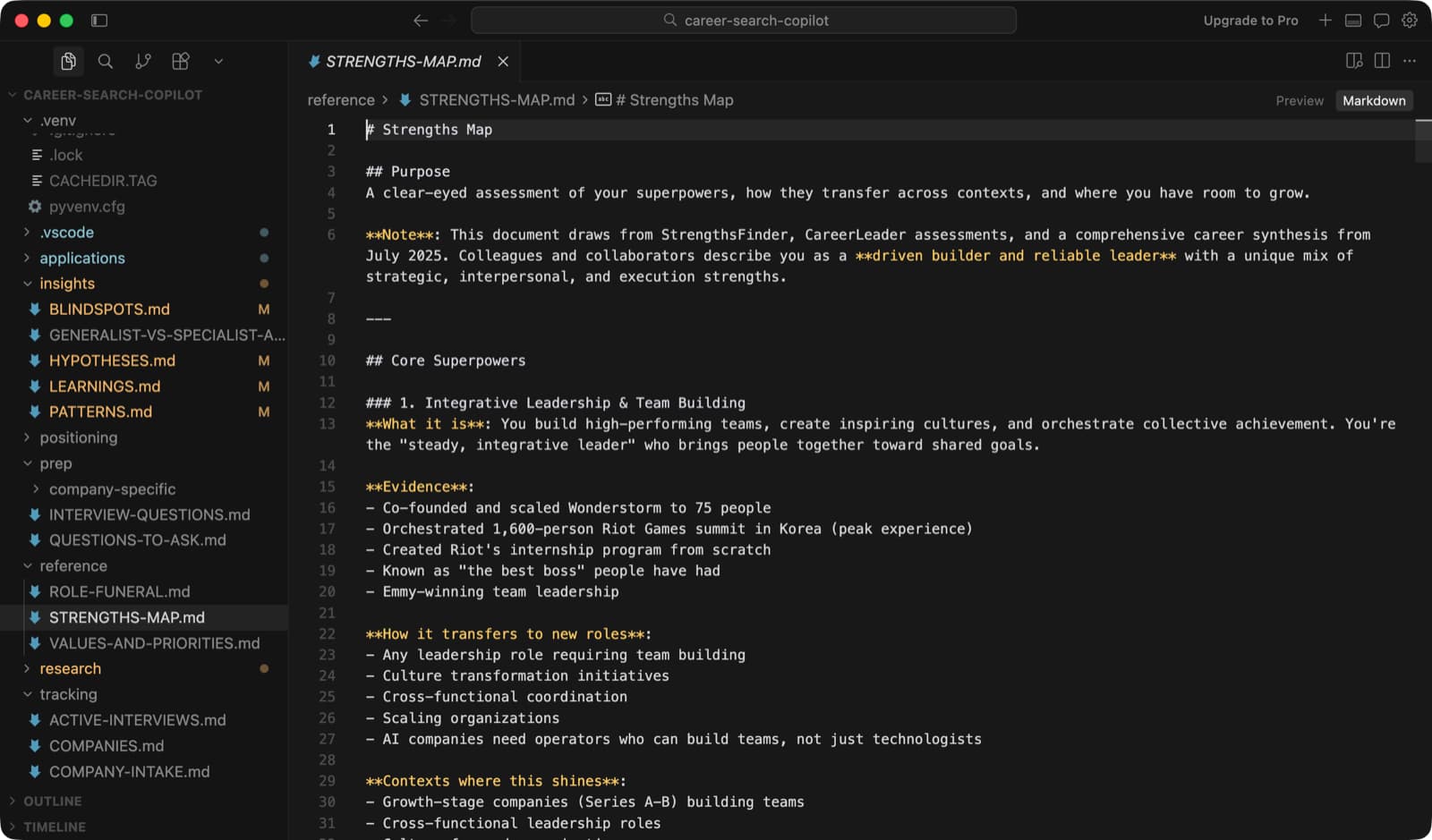Image resolution: width=1432 pixels, height=840 pixels.
Task: Open ACTIVE-INTERVIEWS.md
Action: (137, 720)
